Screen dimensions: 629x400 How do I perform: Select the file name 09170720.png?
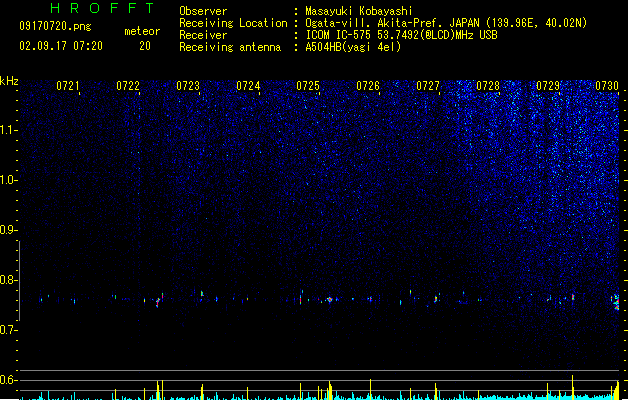point(55,26)
